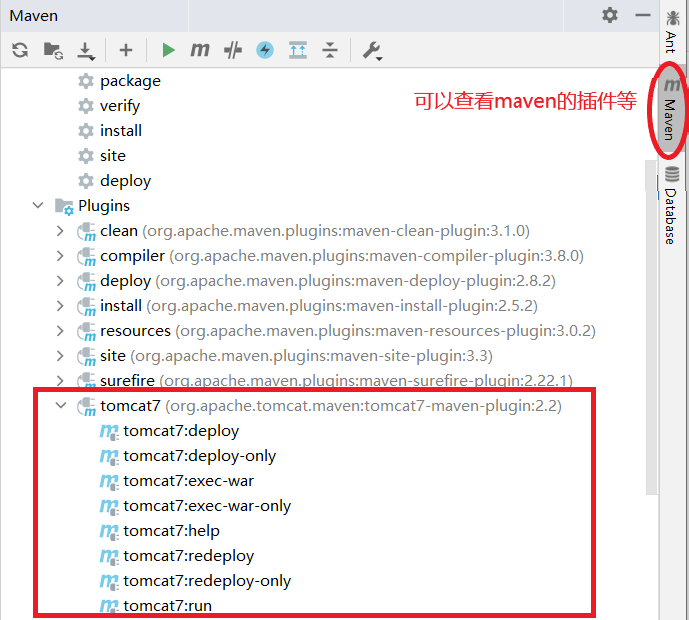Click Add Maven Projects plus icon
The width and height of the screenshot is (689, 620).
pos(125,50)
